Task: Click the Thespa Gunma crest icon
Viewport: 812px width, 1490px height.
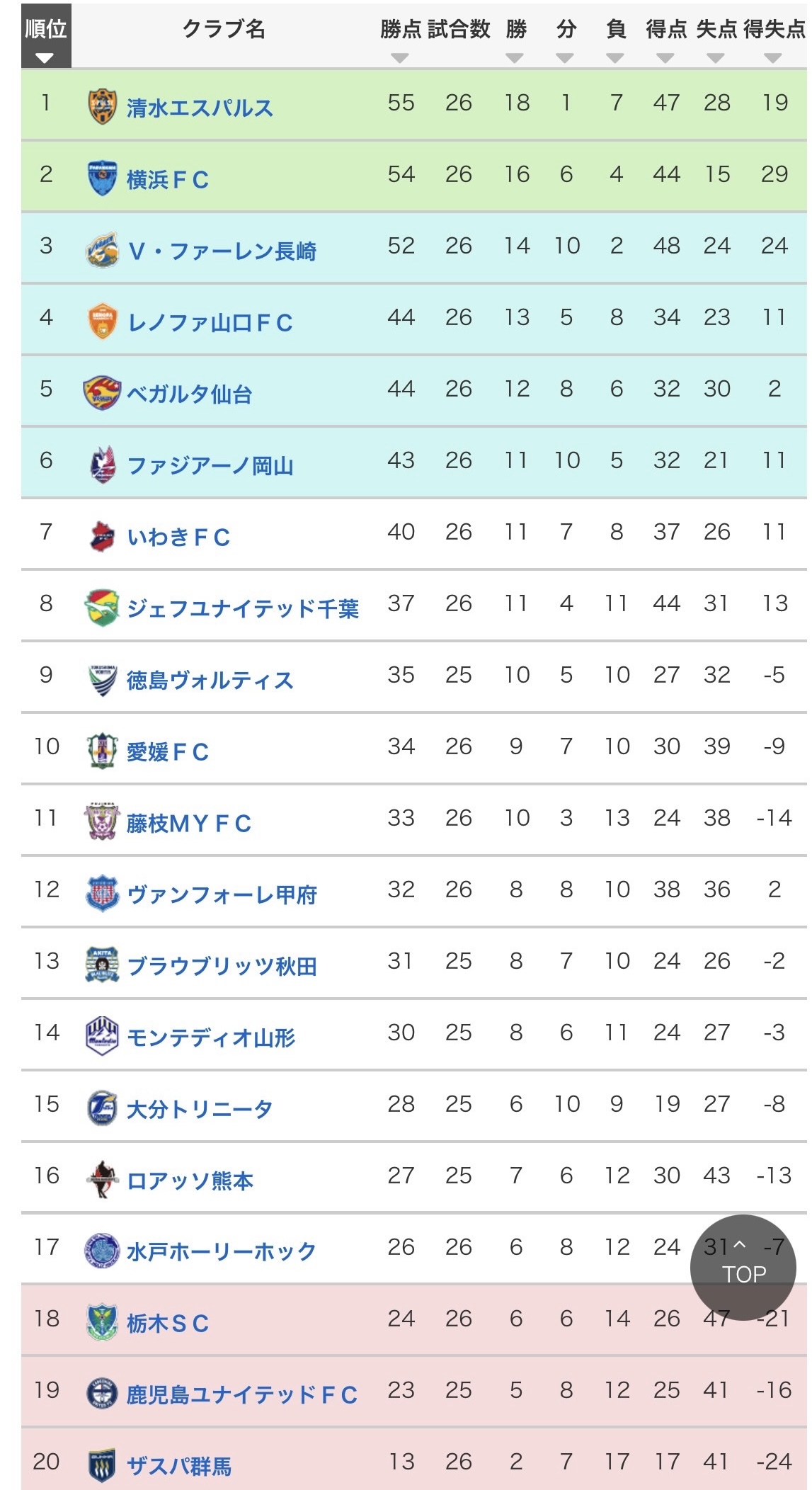Action: (x=103, y=1466)
